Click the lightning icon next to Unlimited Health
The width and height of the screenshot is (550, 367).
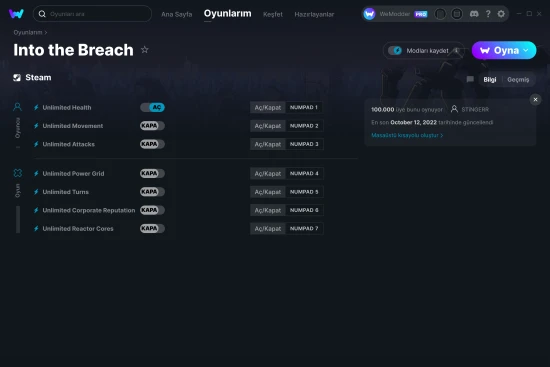point(36,107)
